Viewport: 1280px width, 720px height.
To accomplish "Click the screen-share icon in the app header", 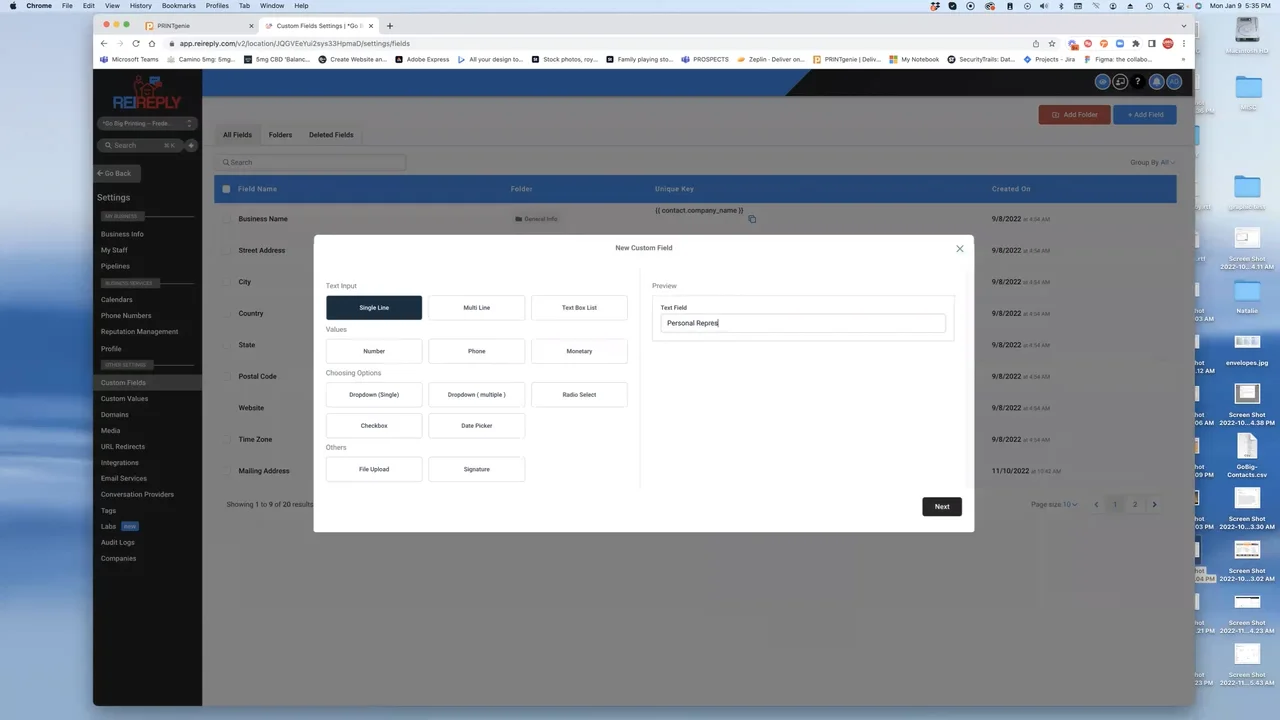I will point(1120,82).
